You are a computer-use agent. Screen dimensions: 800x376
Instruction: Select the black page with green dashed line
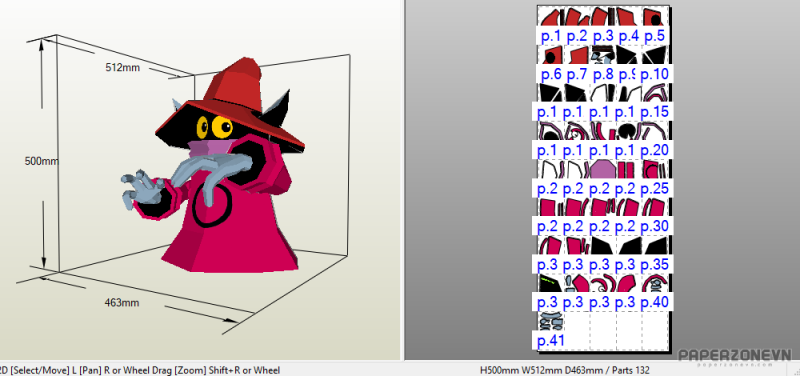coord(551,293)
